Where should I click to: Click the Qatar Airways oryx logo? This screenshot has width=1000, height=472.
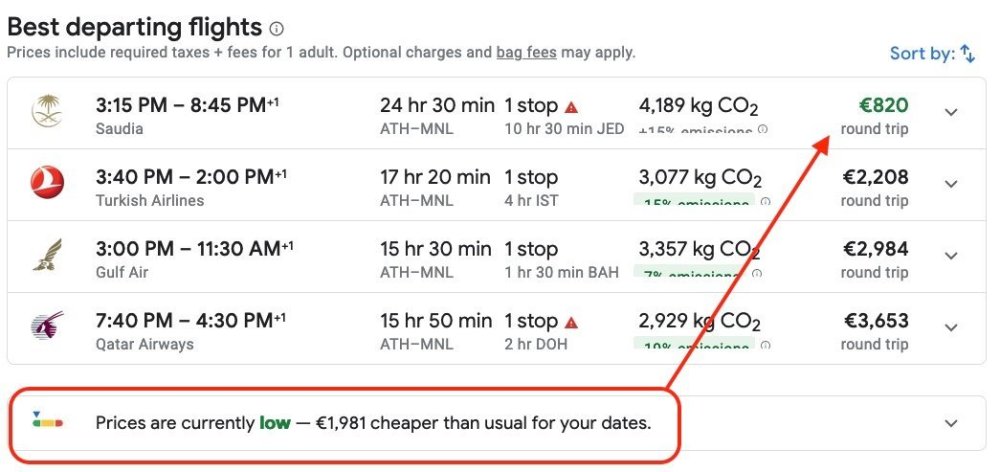point(47,327)
